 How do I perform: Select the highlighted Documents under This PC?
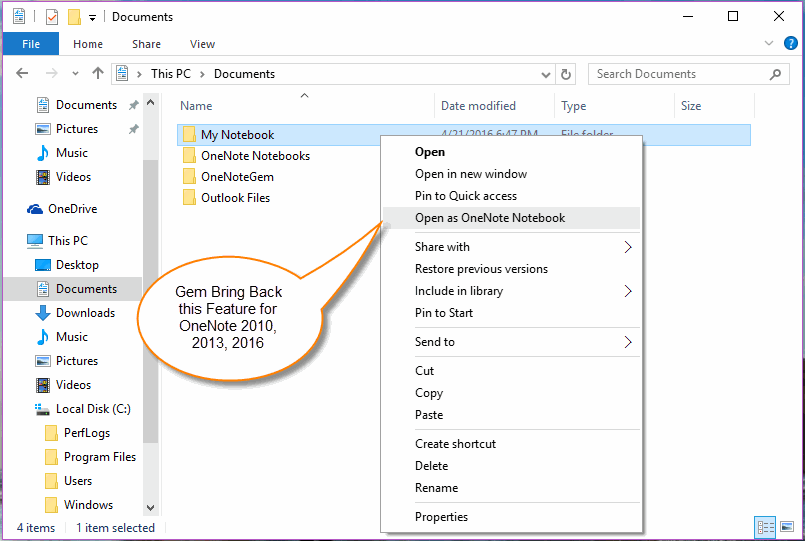coord(73,289)
